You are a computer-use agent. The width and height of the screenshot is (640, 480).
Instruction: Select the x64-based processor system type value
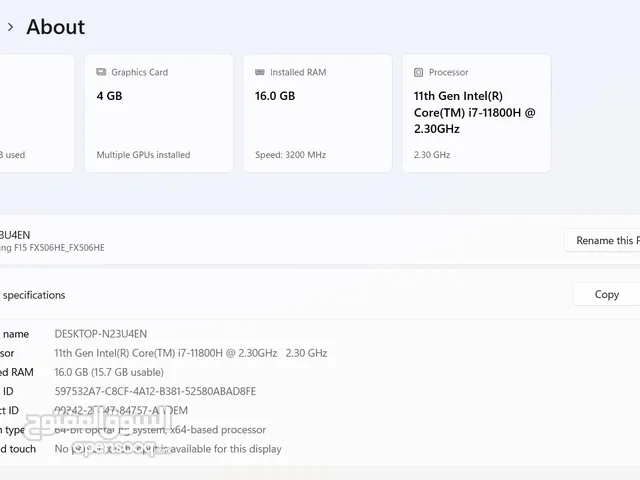point(160,430)
